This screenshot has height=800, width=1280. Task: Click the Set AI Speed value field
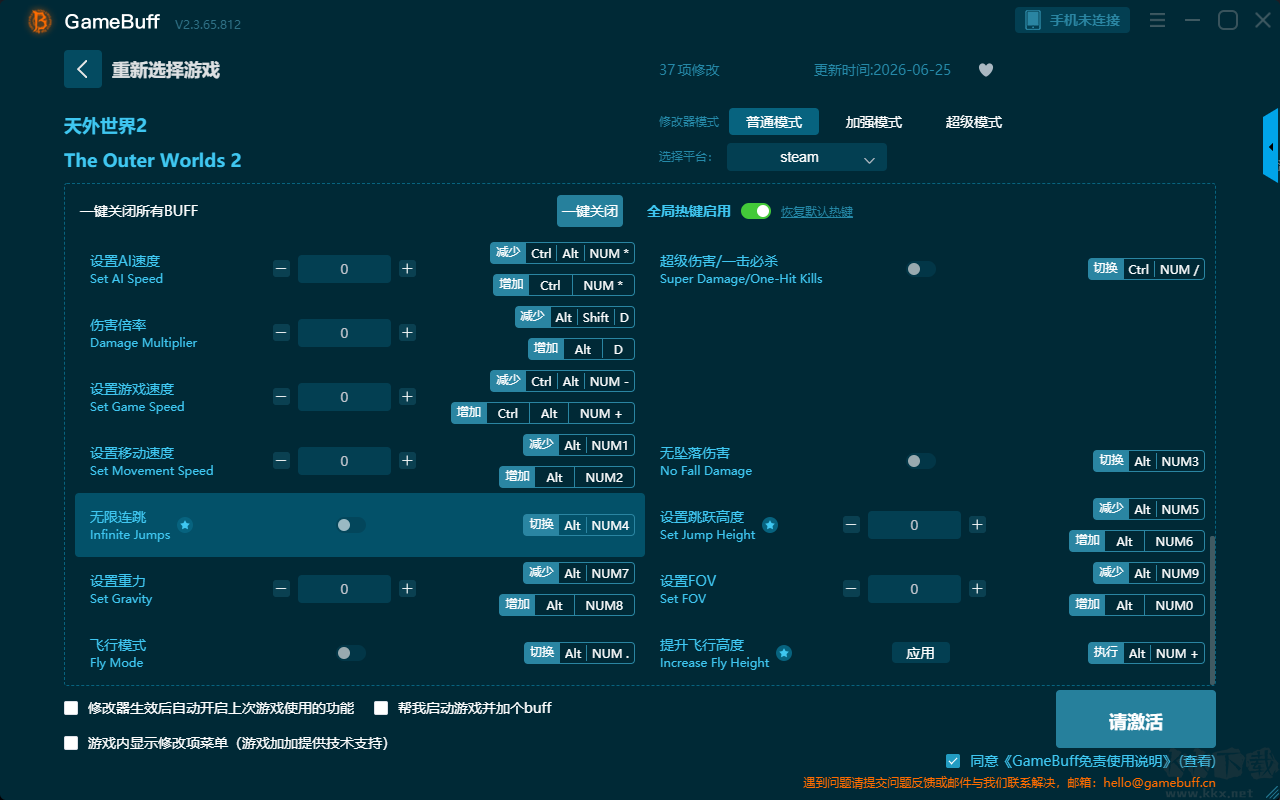(x=344, y=269)
